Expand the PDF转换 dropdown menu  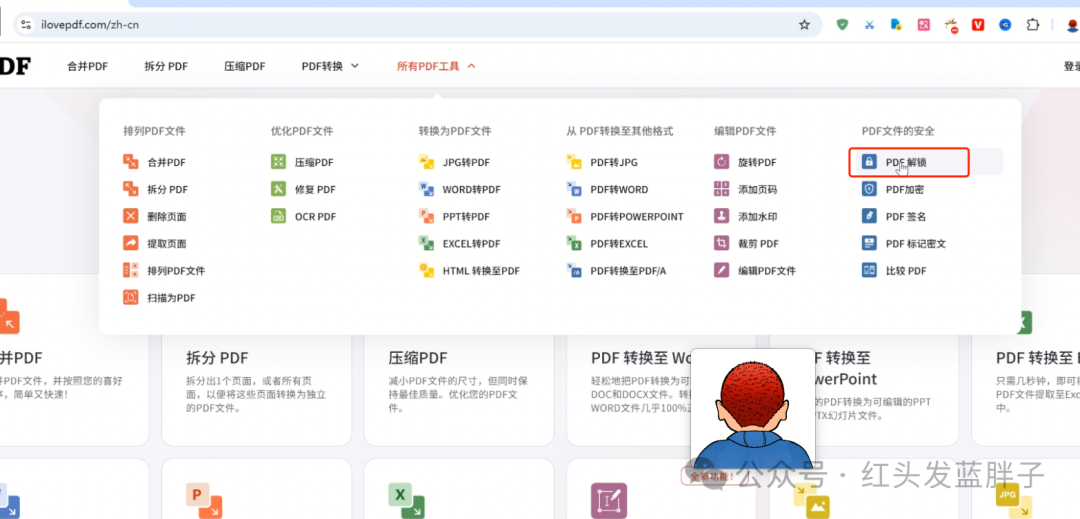coord(330,66)
